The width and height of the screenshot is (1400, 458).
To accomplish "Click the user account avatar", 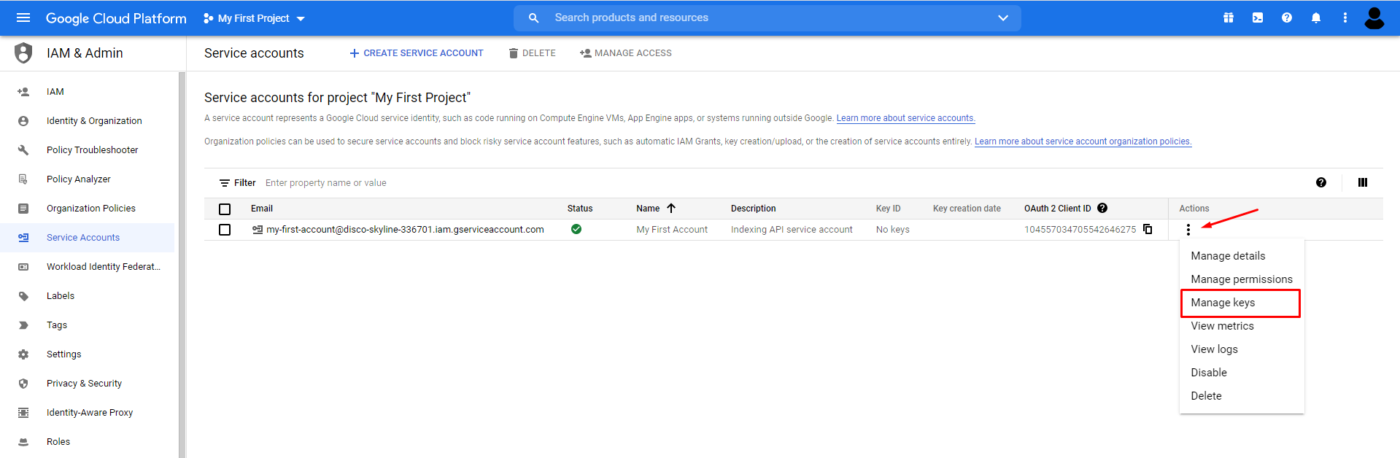I will click(1375, 18).
